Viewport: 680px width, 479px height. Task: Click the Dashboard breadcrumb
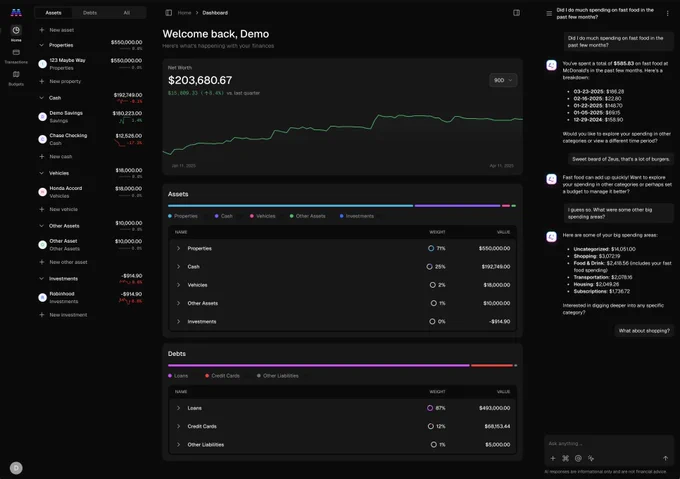[x=215, y=13]
